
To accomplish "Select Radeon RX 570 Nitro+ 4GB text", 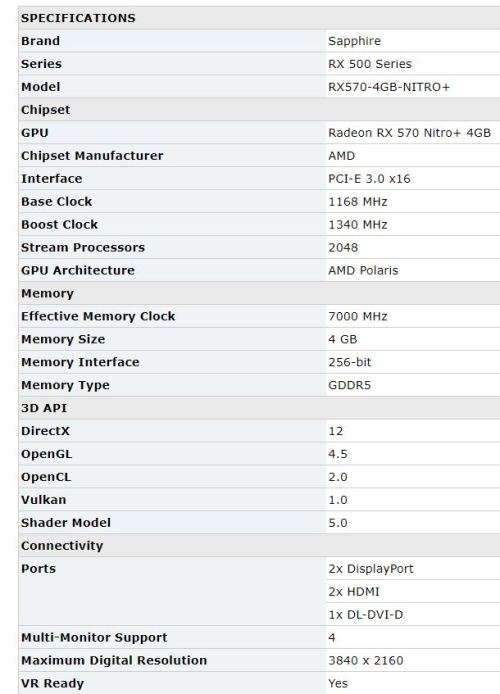I will 409,133.
